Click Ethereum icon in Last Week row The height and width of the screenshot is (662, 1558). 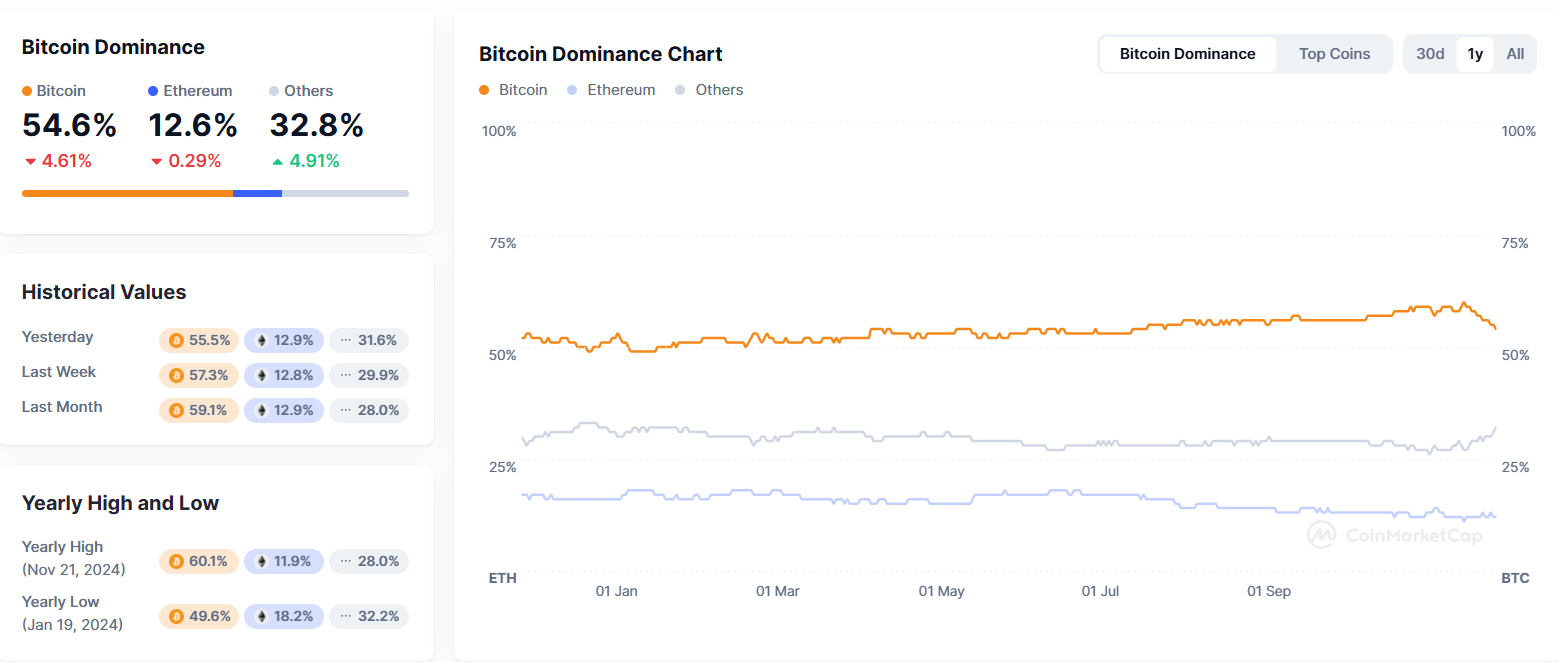262,376
